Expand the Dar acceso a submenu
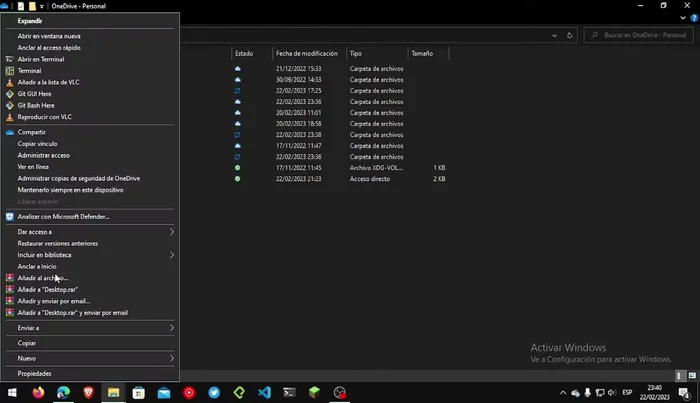The width and height of the screenshot is (700, 403). (x=90, y=232)
